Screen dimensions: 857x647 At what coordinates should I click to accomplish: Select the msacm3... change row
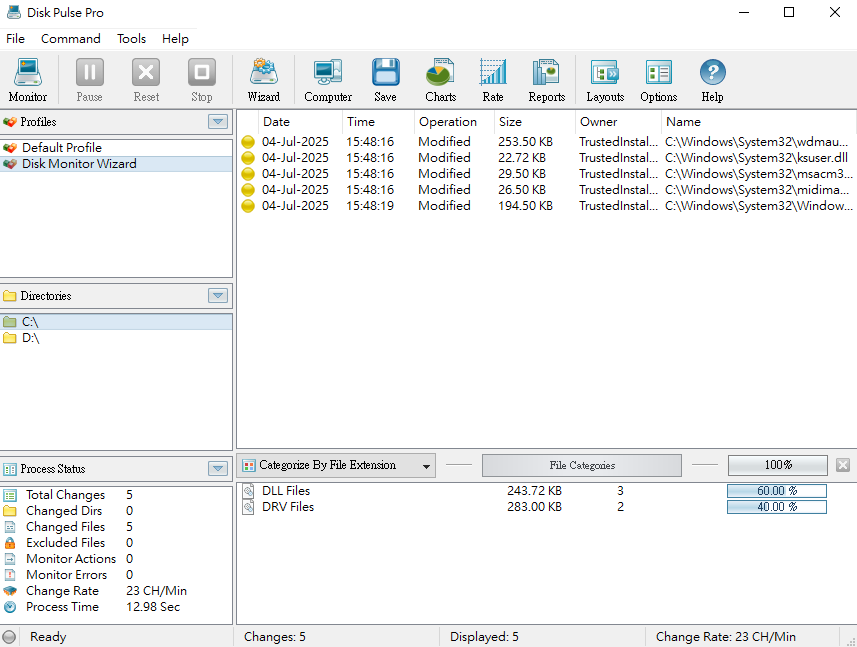tap(547, 174)
